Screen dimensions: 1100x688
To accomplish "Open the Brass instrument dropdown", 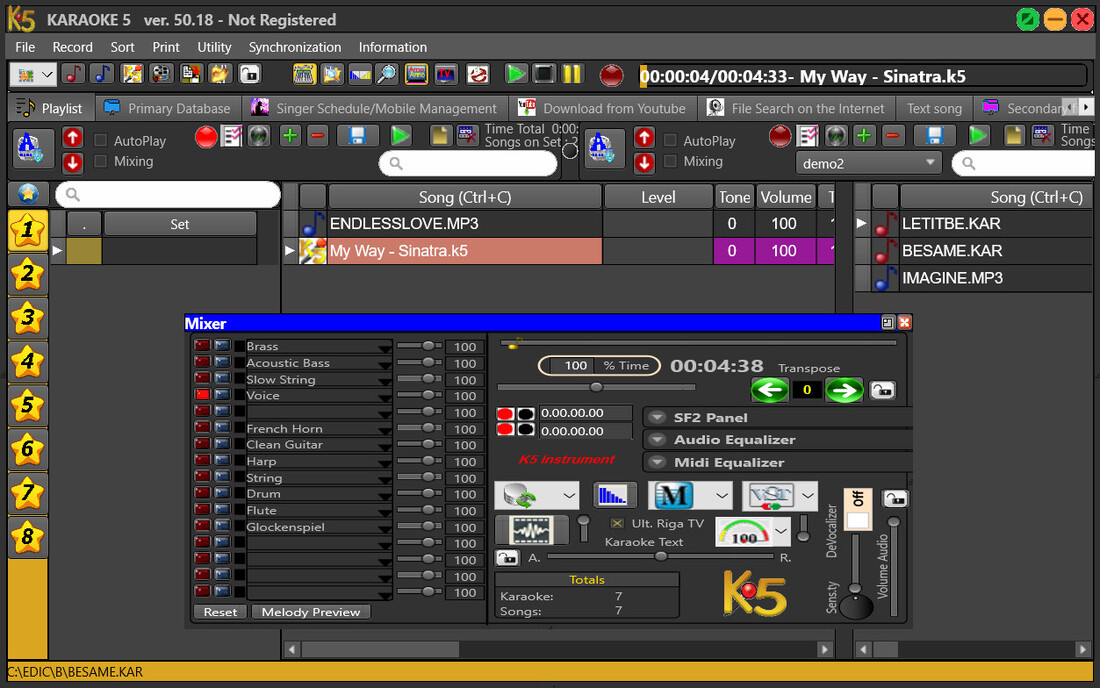I will coord(384,348).
